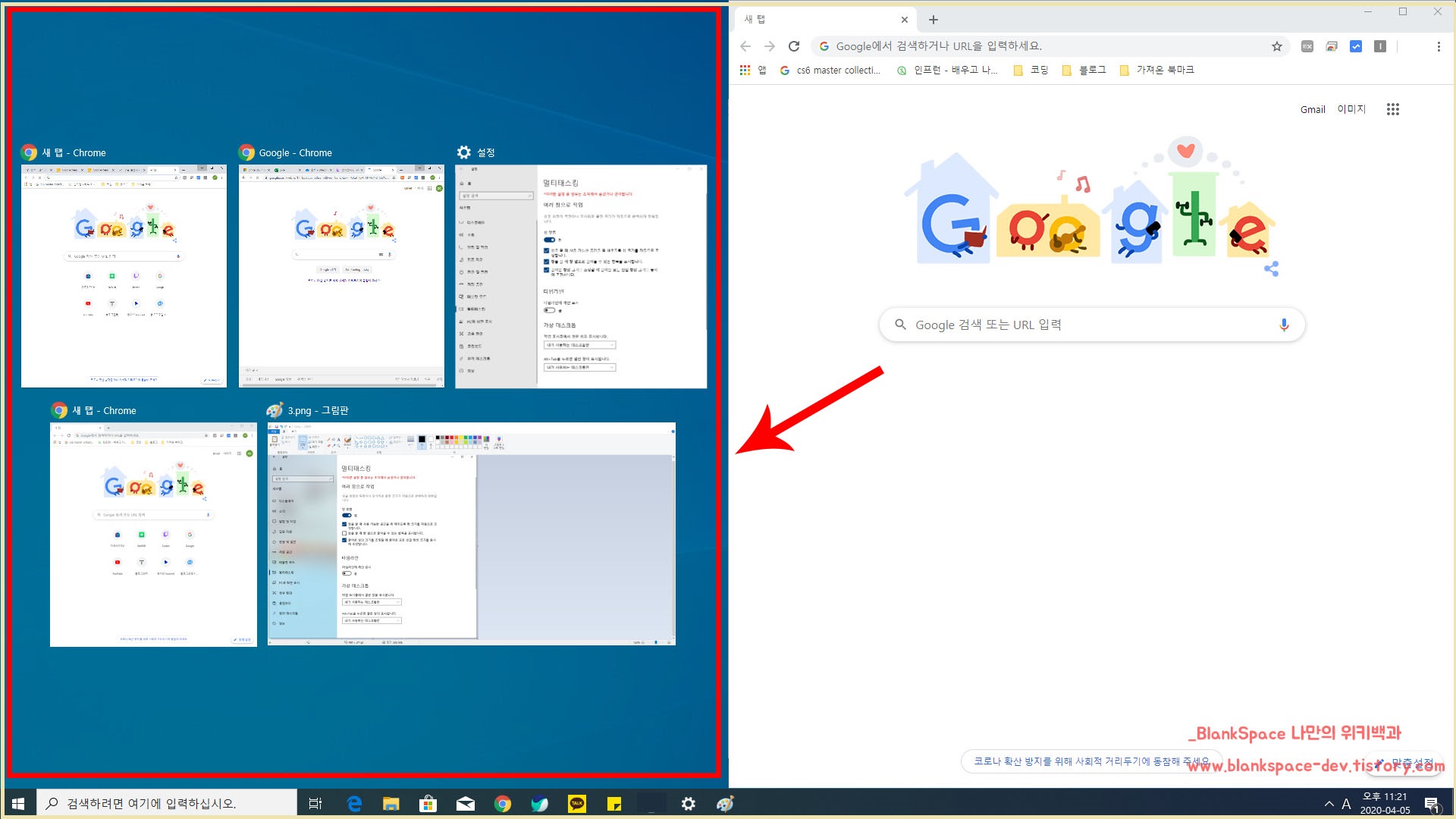Open the 가져온 북마크 folder

[x=1157, y=70]
